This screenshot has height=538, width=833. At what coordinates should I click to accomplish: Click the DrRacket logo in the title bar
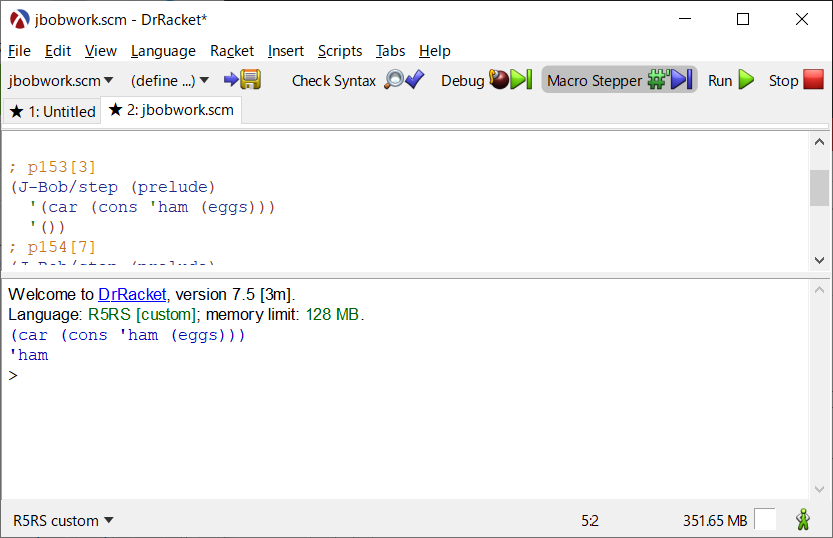tap(19, 20)
